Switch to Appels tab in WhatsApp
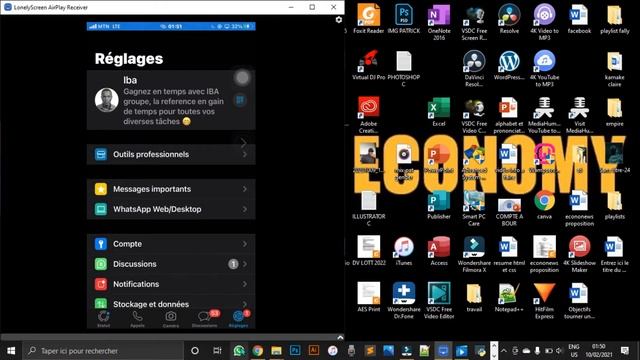The height and width of the screenshot is (360, 640). coord(138,319)
